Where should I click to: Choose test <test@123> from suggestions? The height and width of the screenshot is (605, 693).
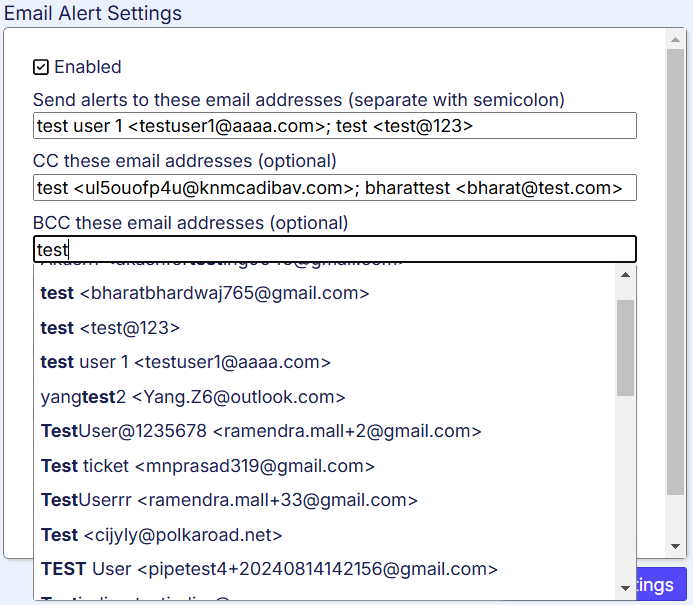[110, 328]
